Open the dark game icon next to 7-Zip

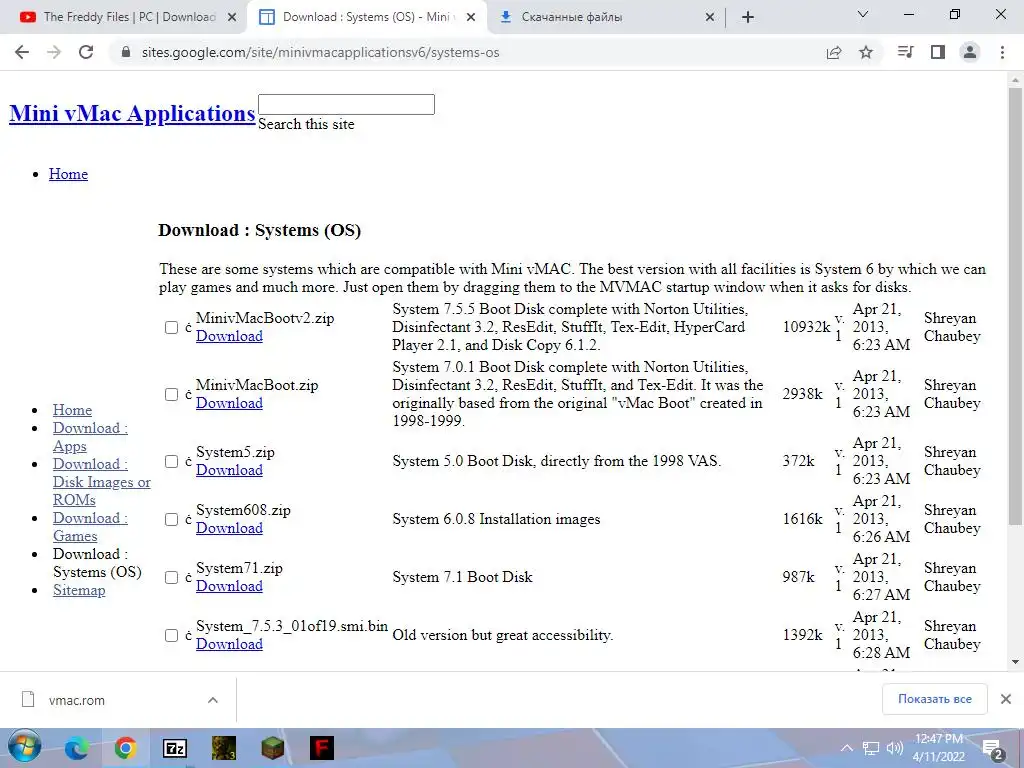[x=223, y=748]
